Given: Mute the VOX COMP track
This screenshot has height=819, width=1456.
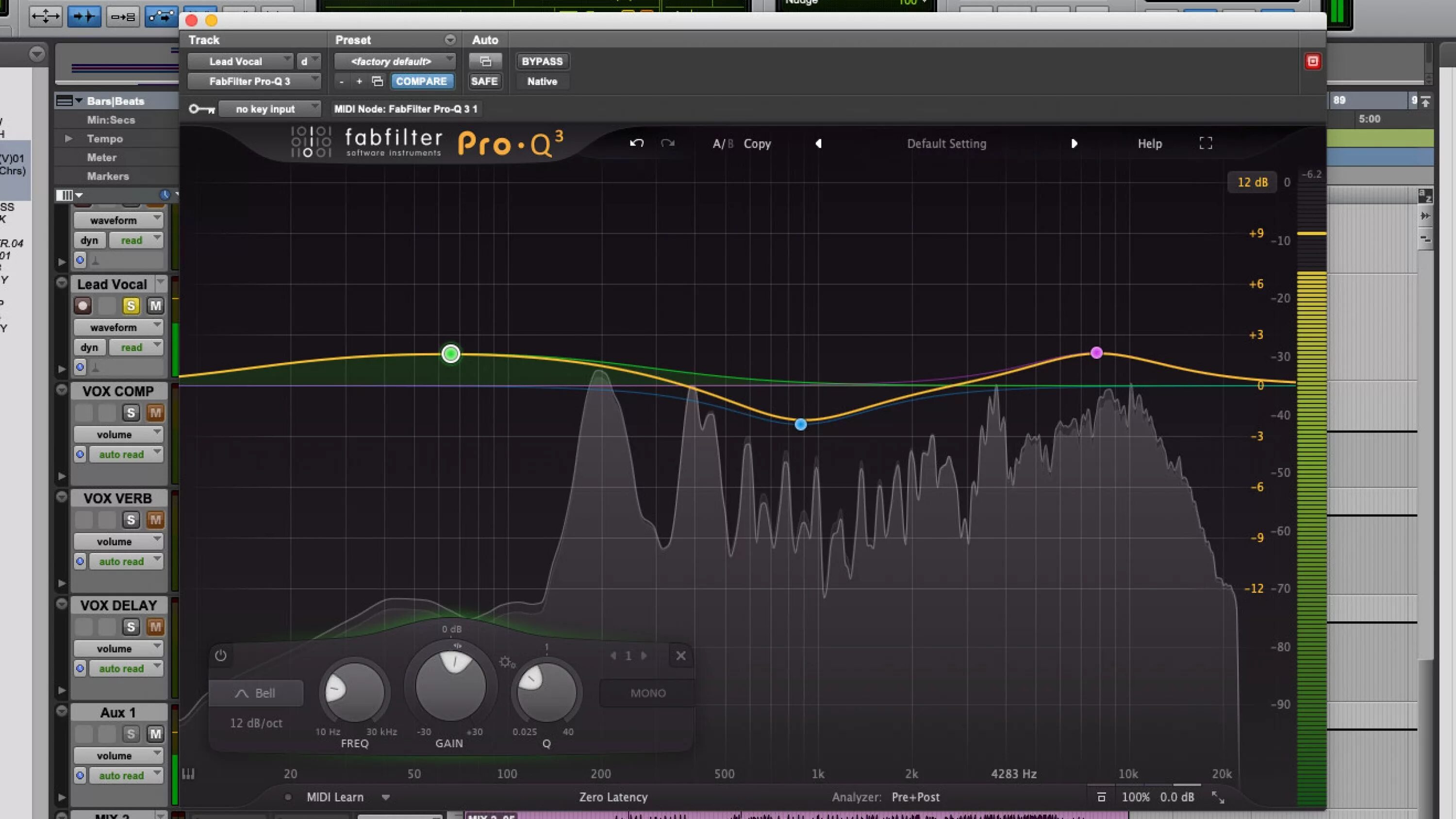Looking at the screenshot, I should pyautogui.click(x=155, y=413).
